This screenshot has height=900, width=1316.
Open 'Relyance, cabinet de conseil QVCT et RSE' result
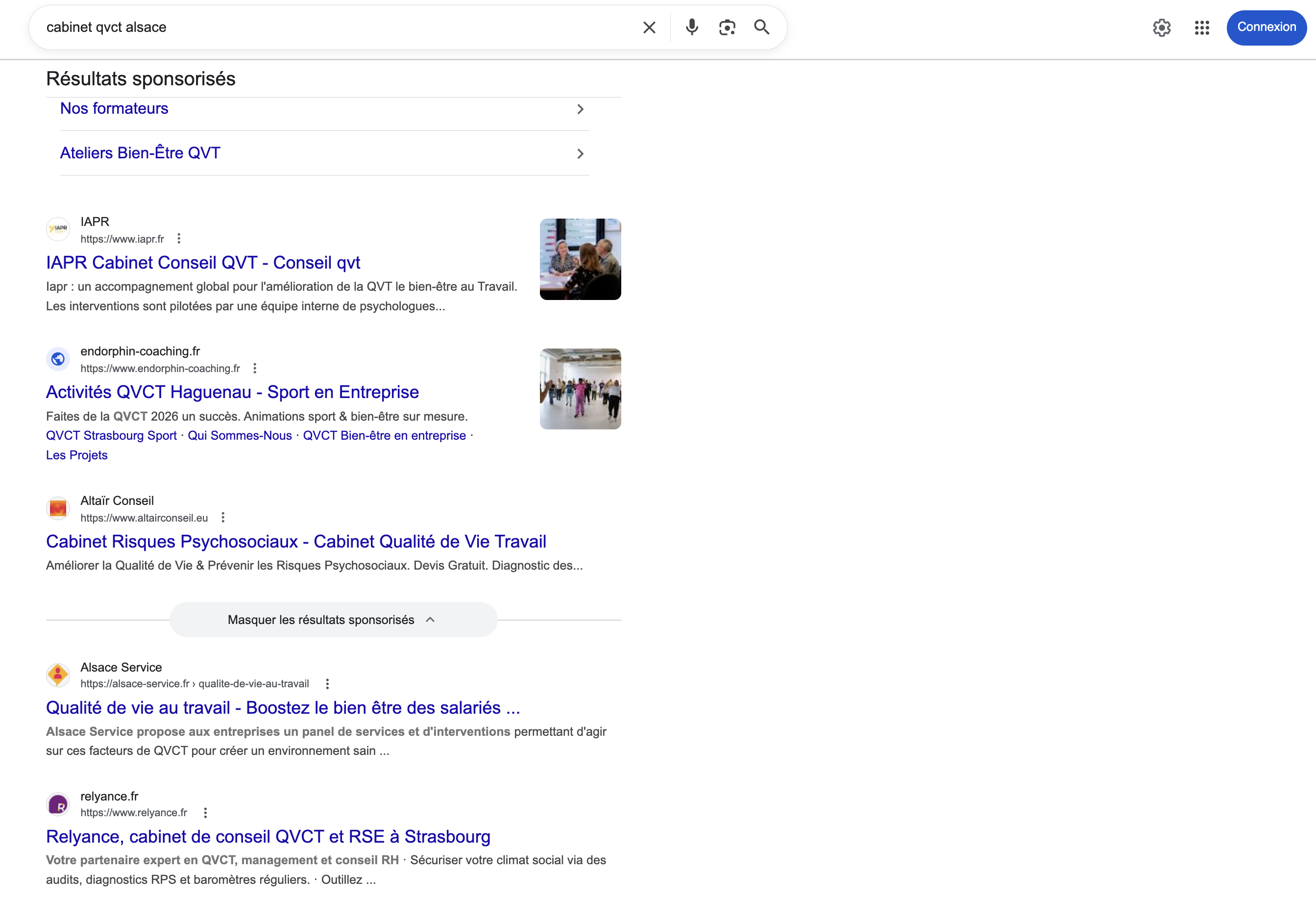pos(268,837)
